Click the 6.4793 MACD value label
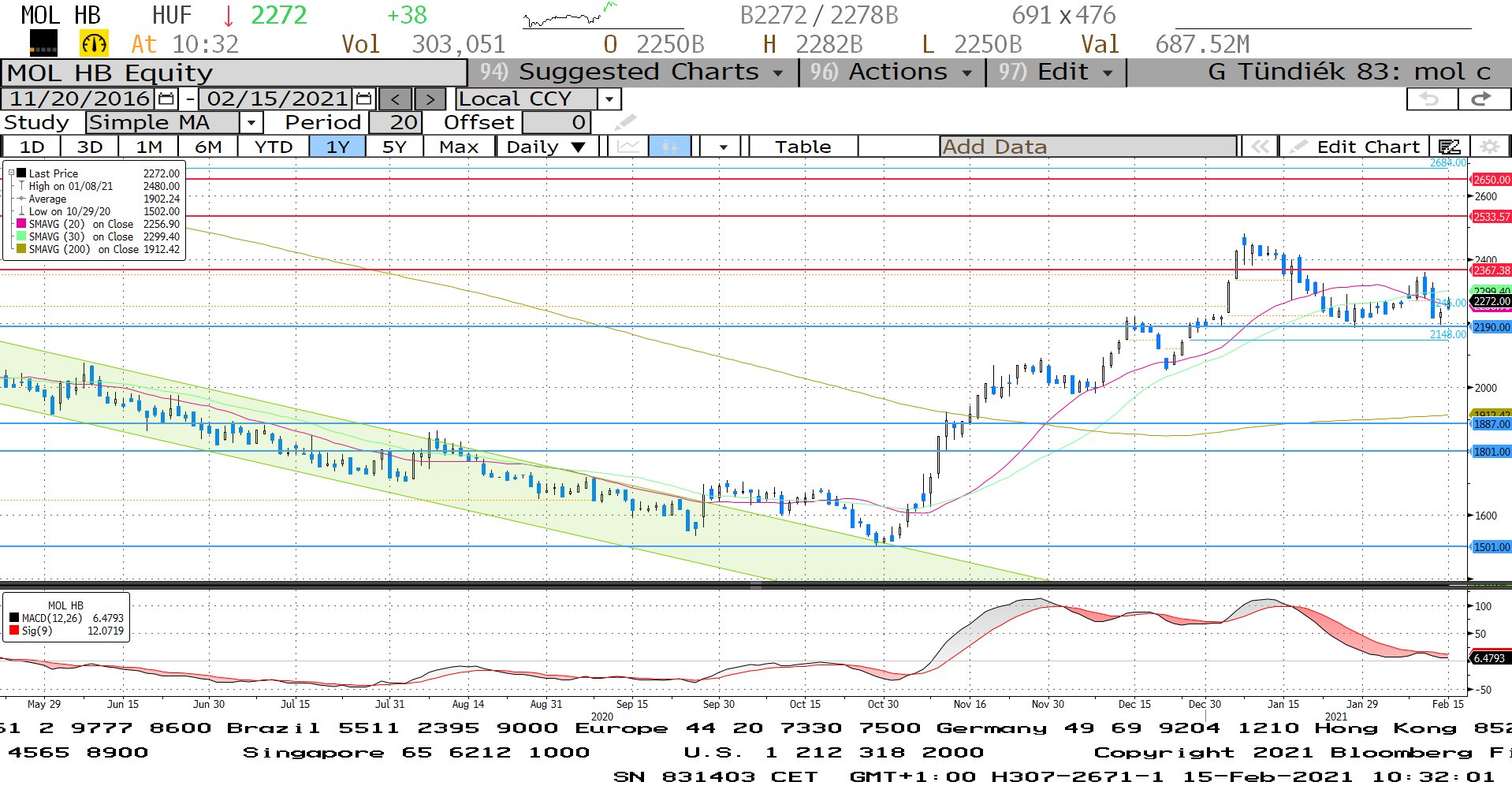Screen dimensions: 1512x808 pos(1490,658)
